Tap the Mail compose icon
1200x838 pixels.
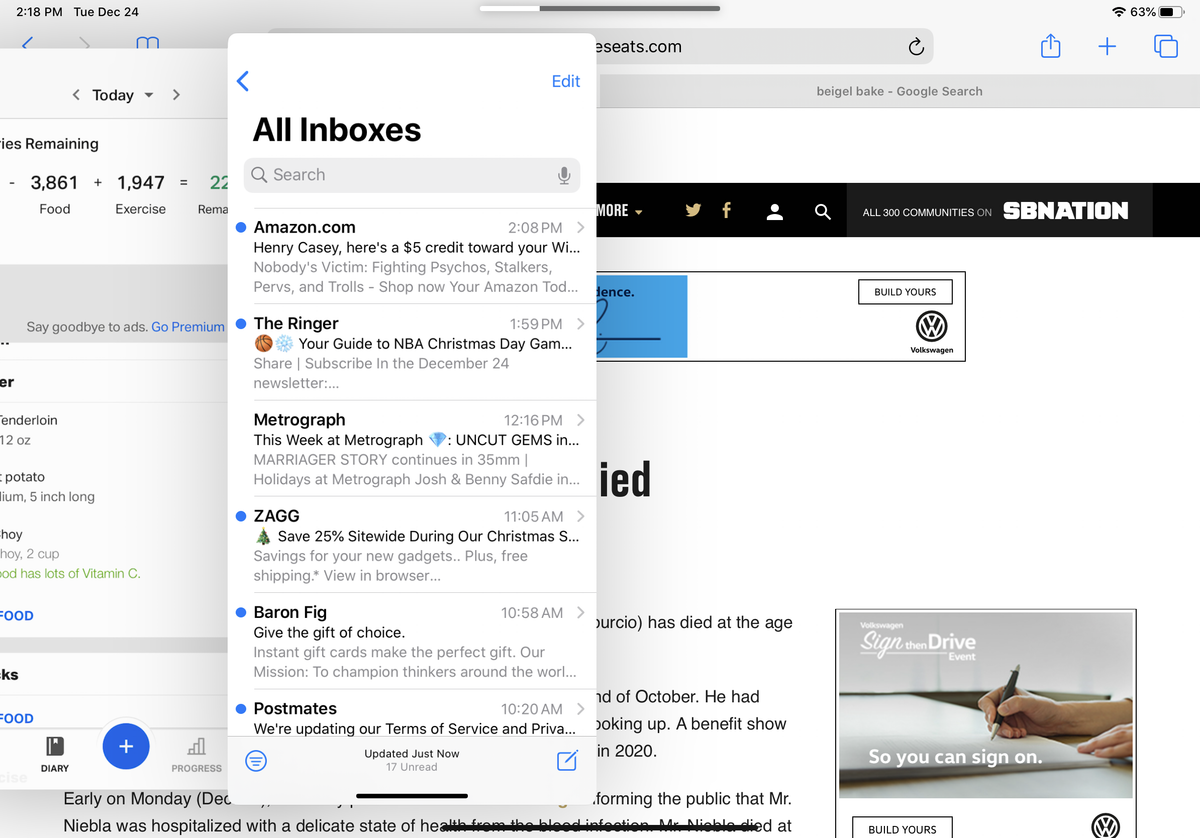(566, 760)
